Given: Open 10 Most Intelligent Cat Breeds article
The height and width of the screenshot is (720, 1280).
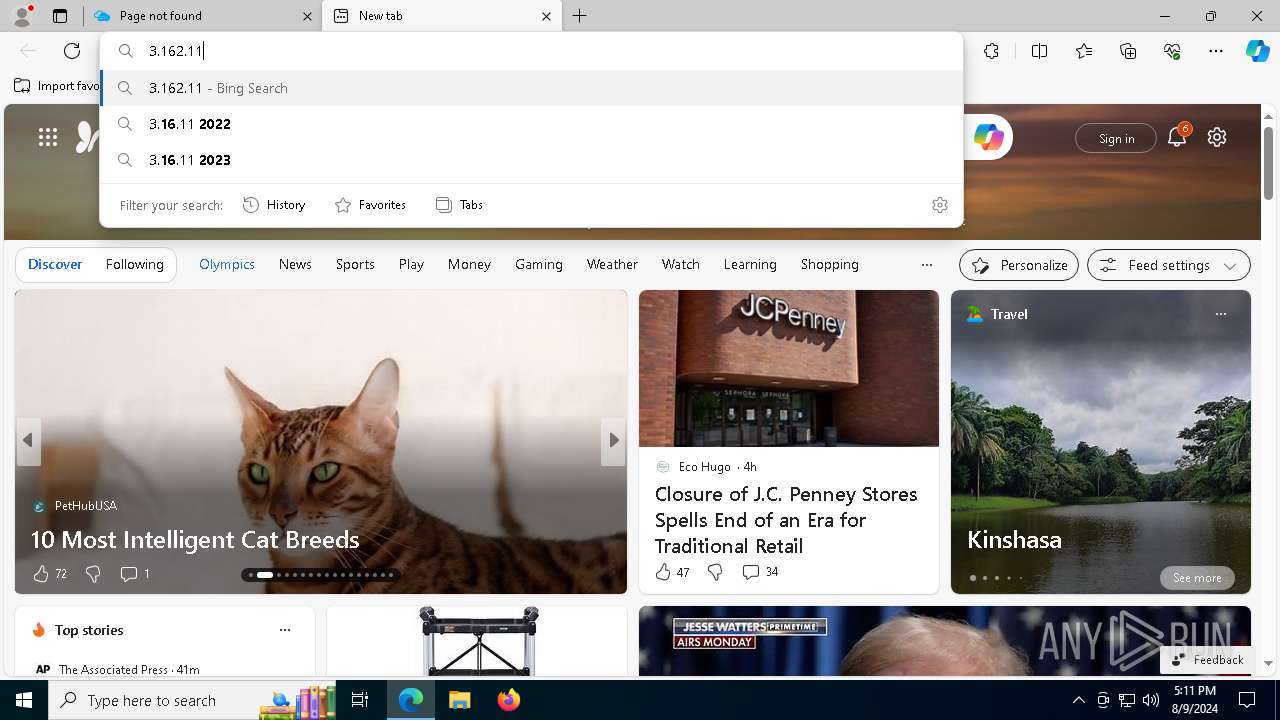Looking at the screenshot, I should click(x=195, y=540).
